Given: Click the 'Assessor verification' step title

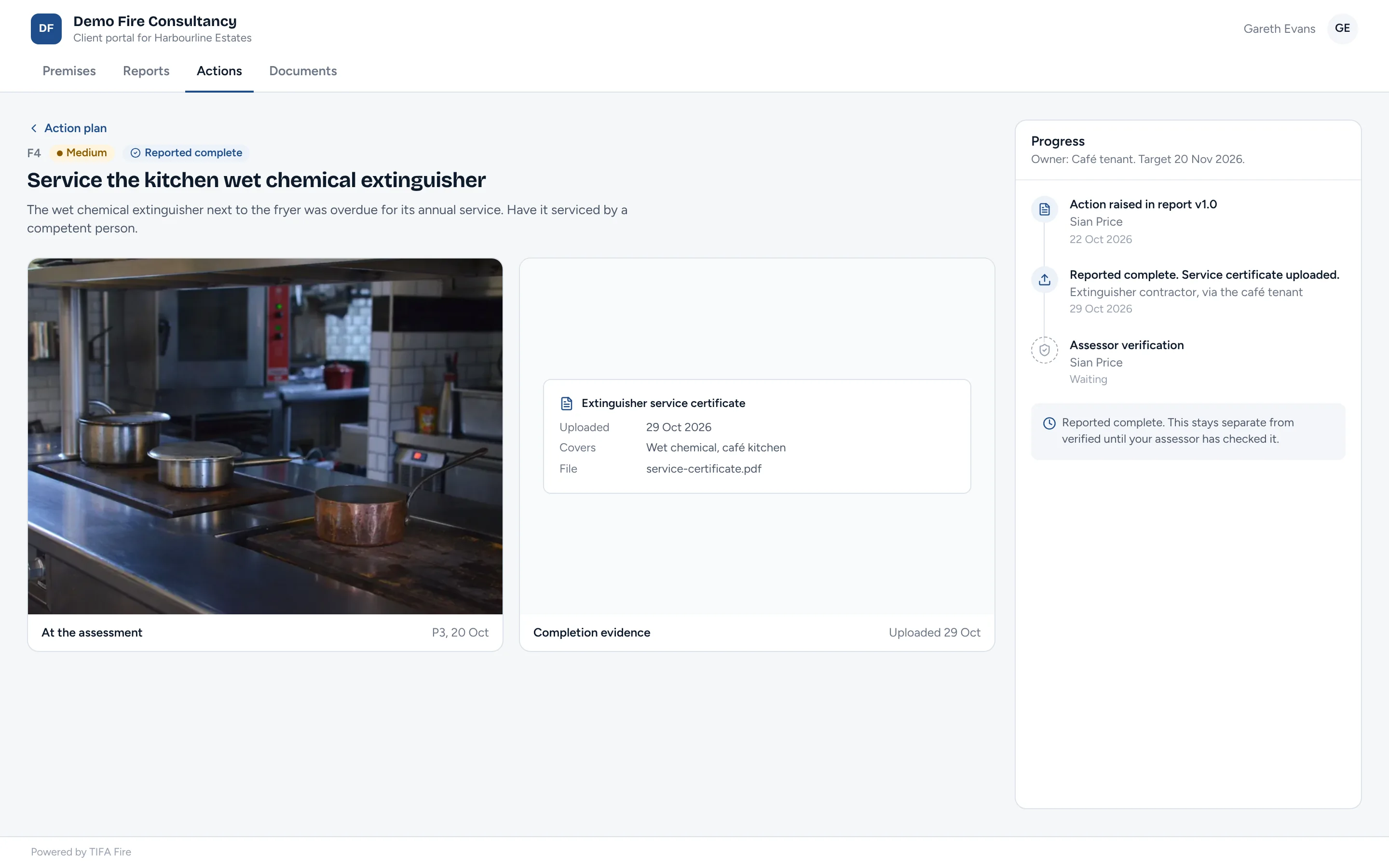Looking at the screenshot, I should tap(1126, 345).
